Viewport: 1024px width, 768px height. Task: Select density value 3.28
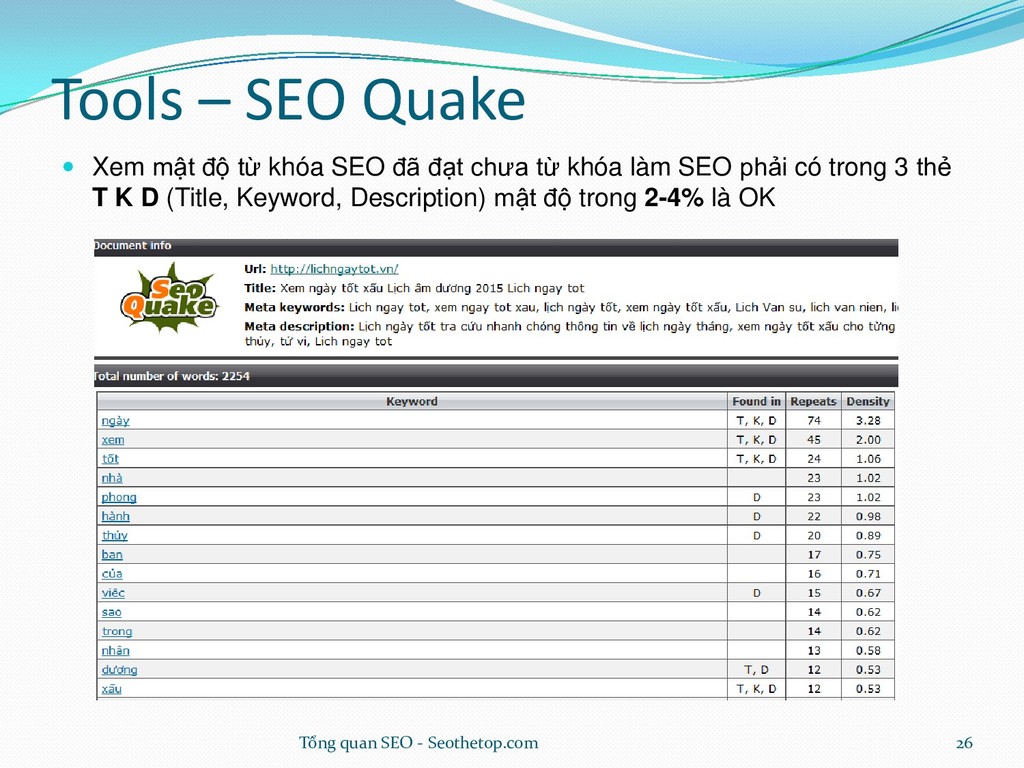click(868, 421)
